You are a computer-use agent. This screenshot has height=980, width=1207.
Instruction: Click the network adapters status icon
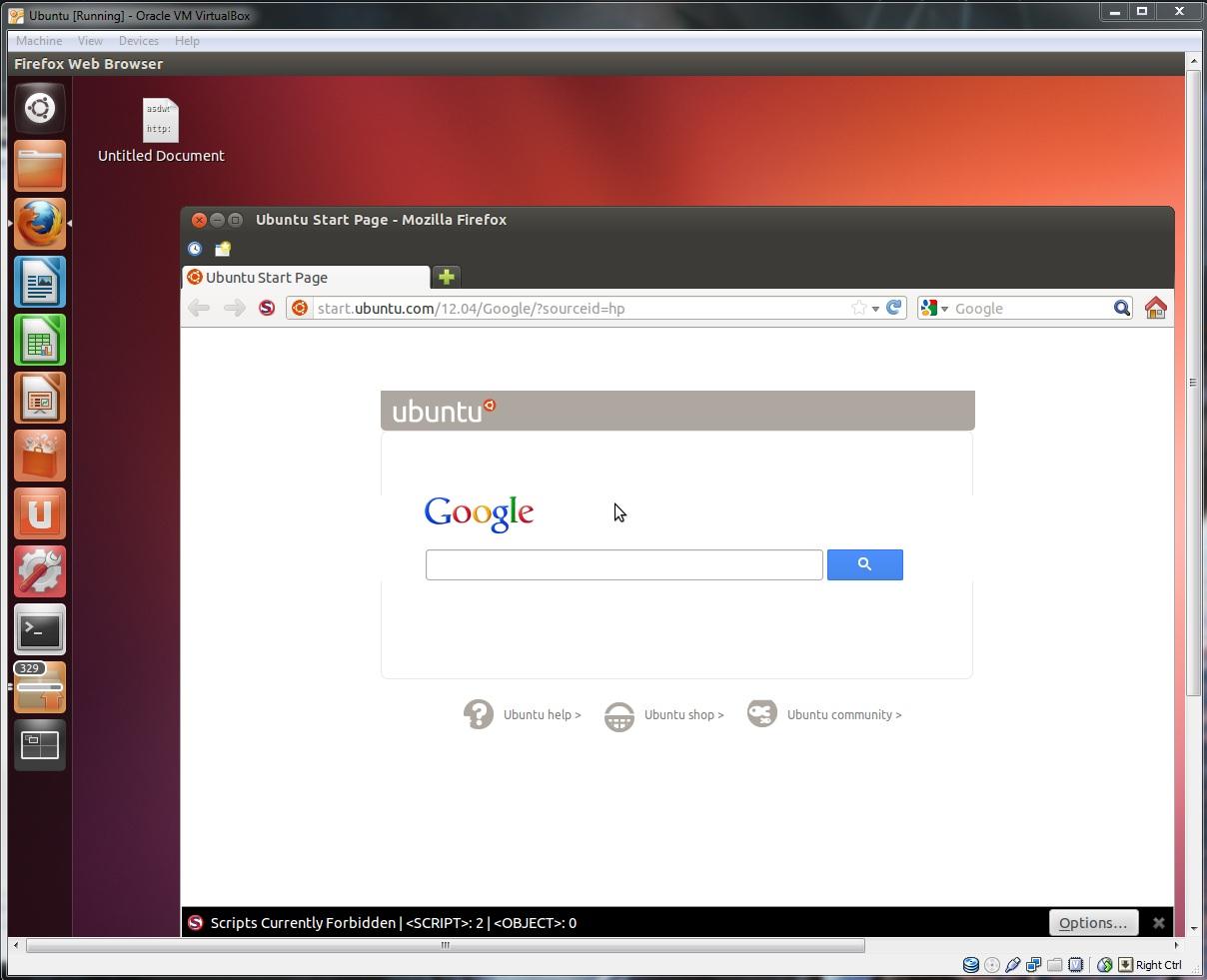[1034, 965]
